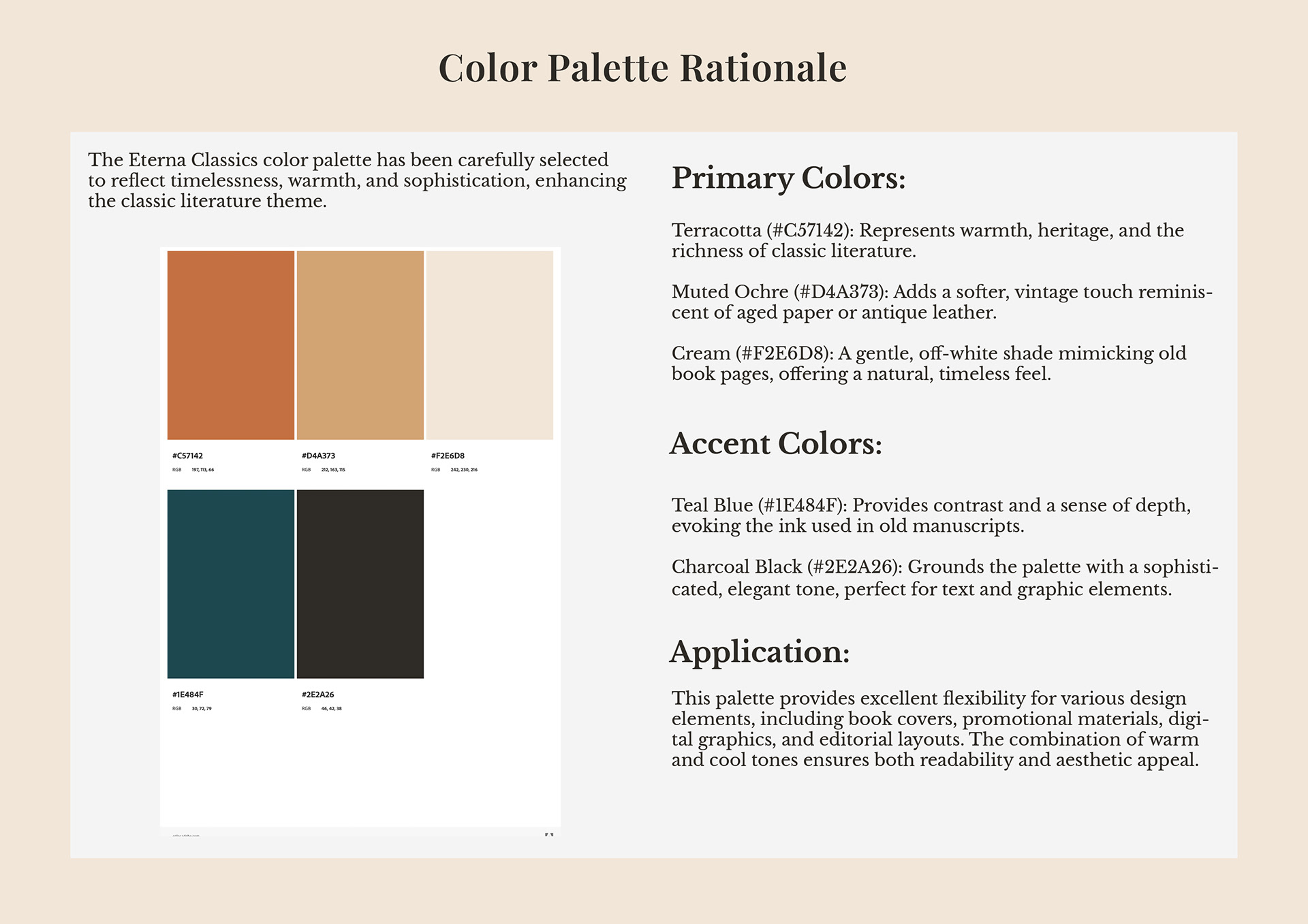Select the Charcoal Black color swatch
This screenshot has width=1308, height=924.
pyautogui.click(x=360, y=584)
